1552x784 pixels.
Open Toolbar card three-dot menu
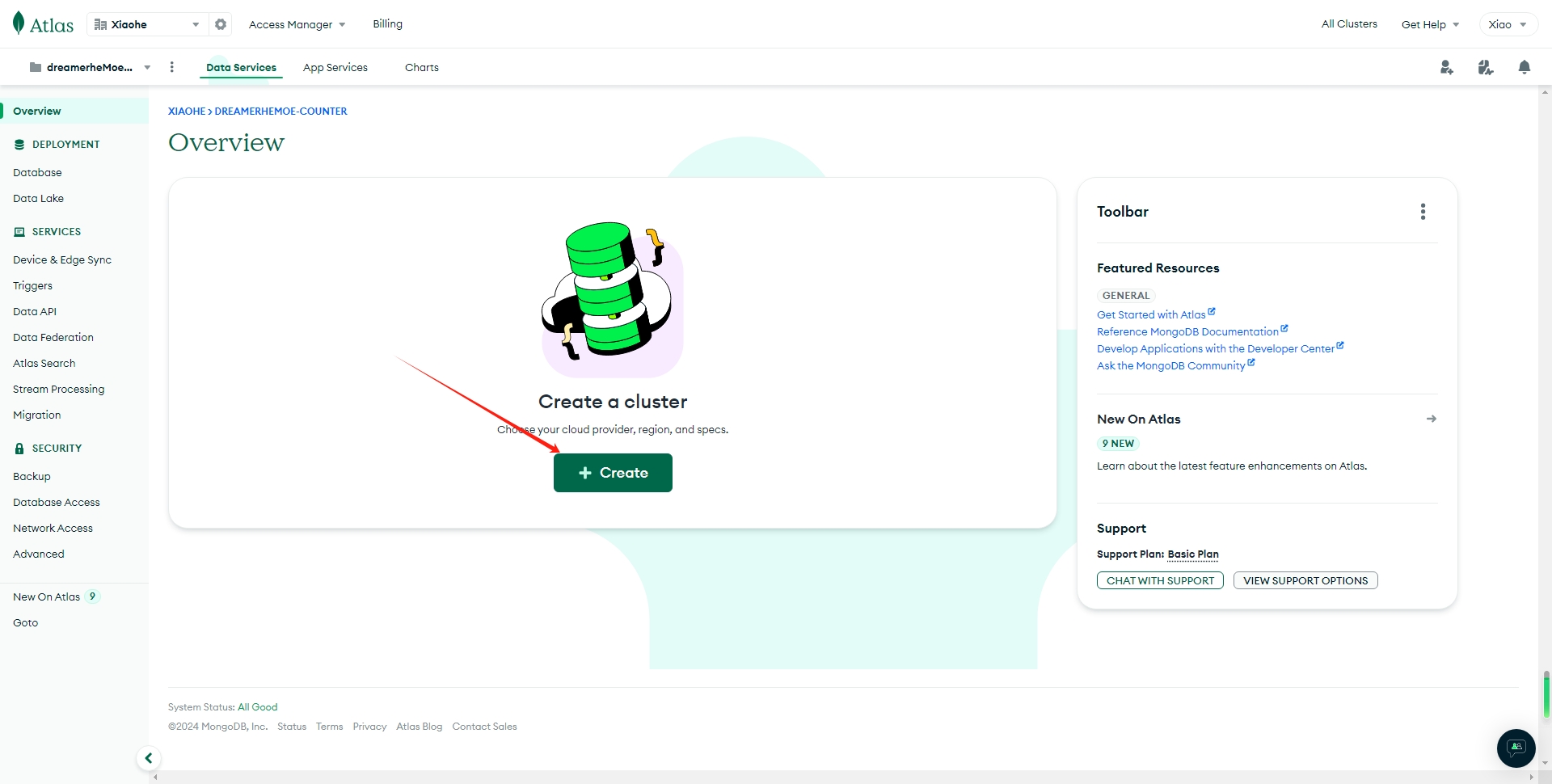[x=1423, y=212]
